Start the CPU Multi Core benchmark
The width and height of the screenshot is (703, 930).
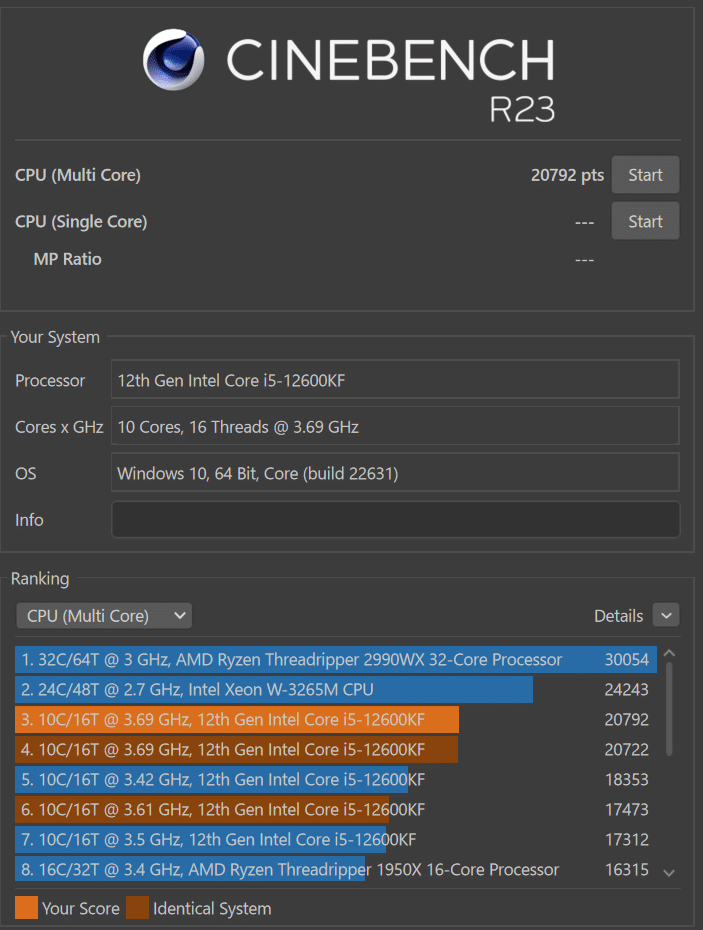(645, 175)
